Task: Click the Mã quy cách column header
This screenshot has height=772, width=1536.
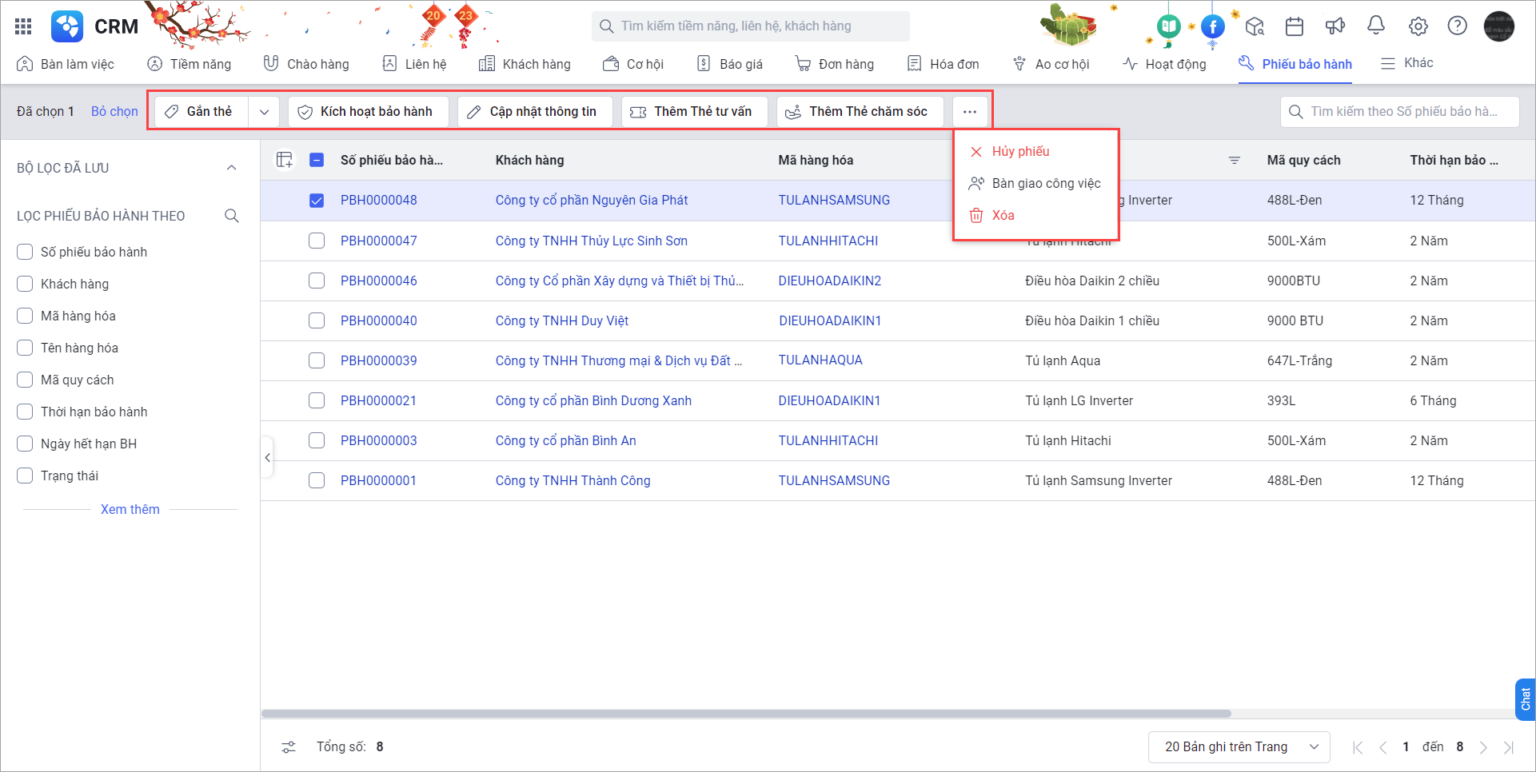Action: click(1303, 160)
